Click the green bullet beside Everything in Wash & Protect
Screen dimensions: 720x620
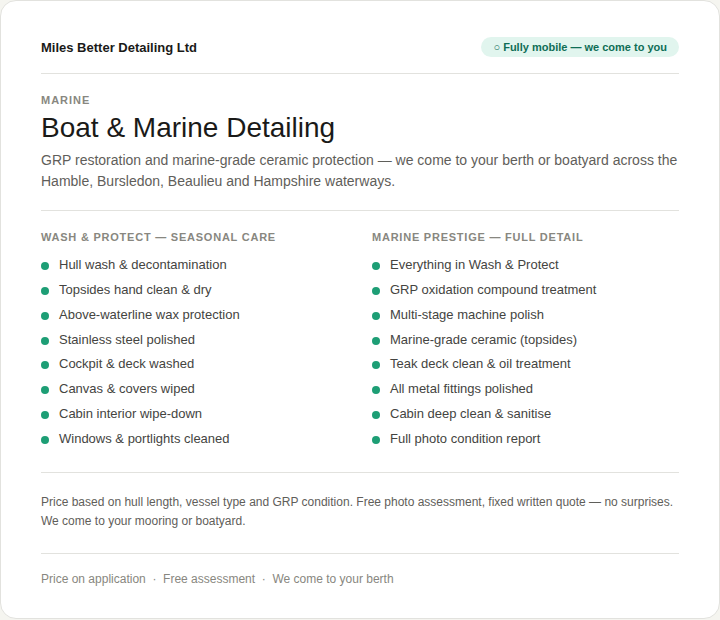pos(376,266)
